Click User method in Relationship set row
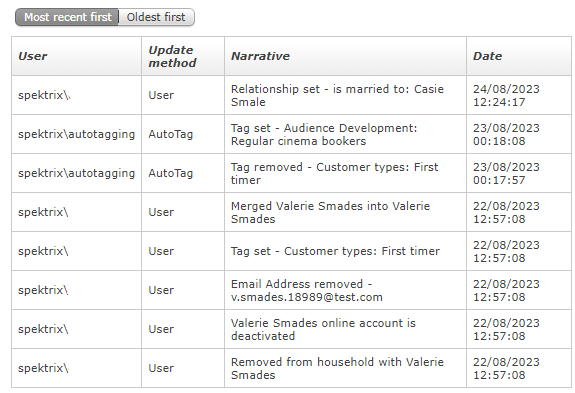575x393 pixels. point(161,95)
